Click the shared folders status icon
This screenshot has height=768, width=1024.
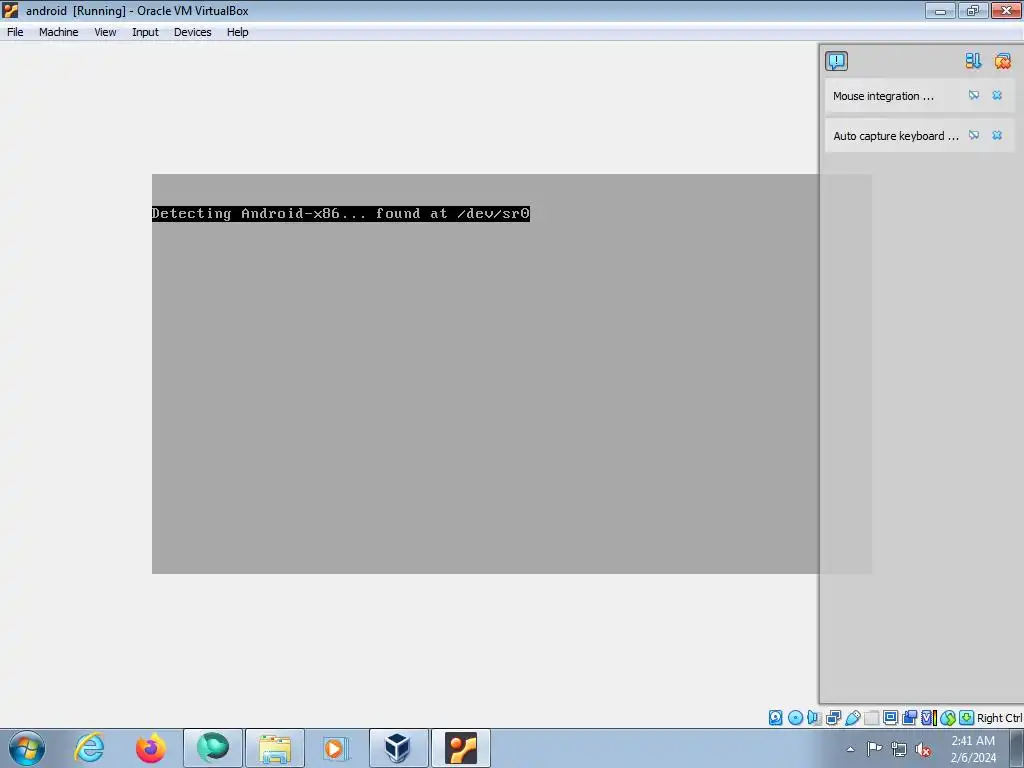pos(872,718)
